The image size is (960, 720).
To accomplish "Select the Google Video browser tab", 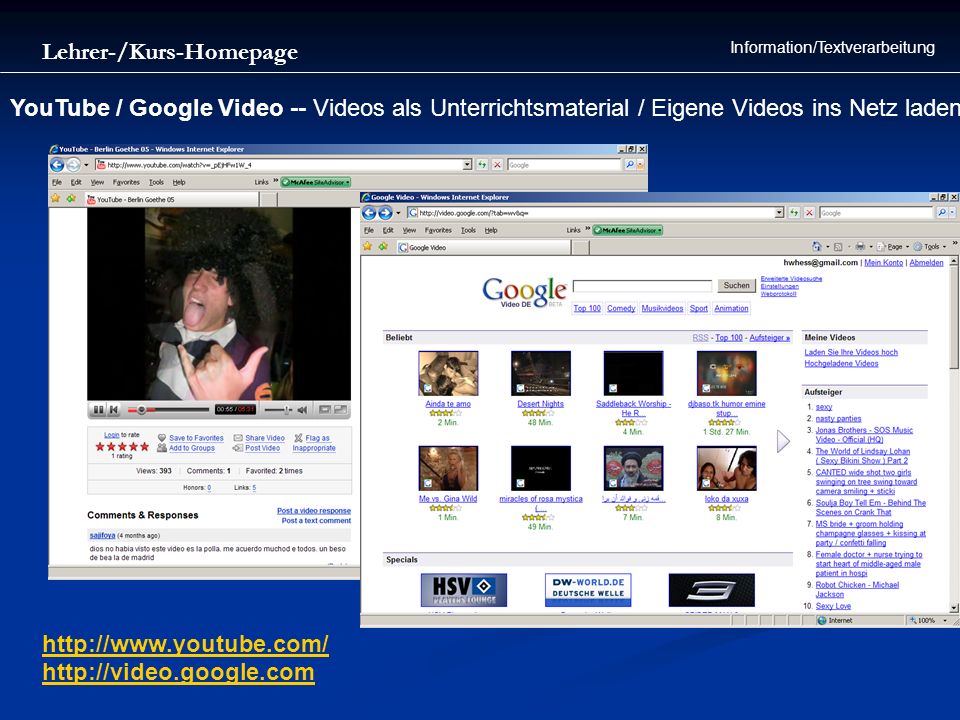I will tap(484, 247).
